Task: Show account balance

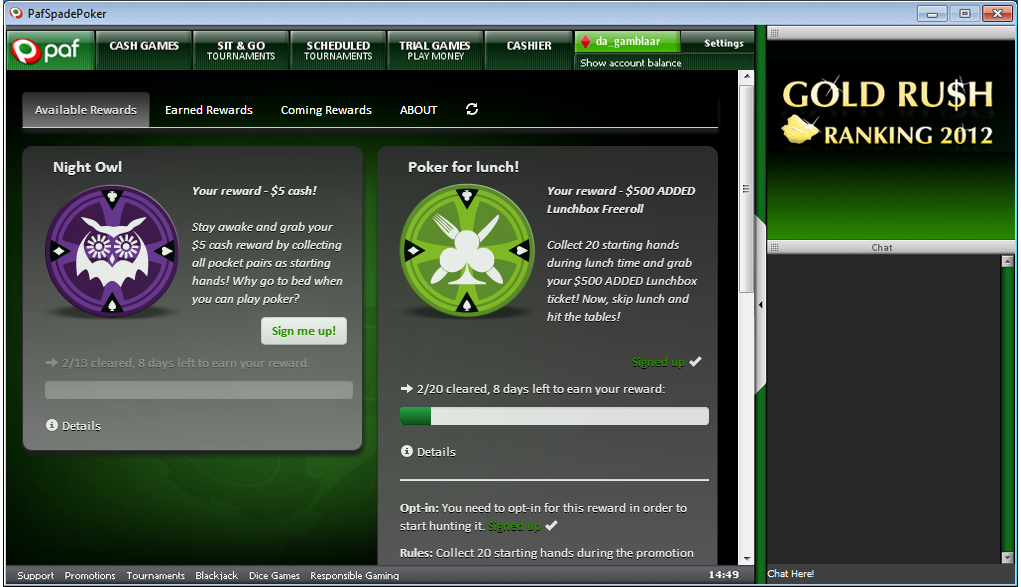Action: 630,63
